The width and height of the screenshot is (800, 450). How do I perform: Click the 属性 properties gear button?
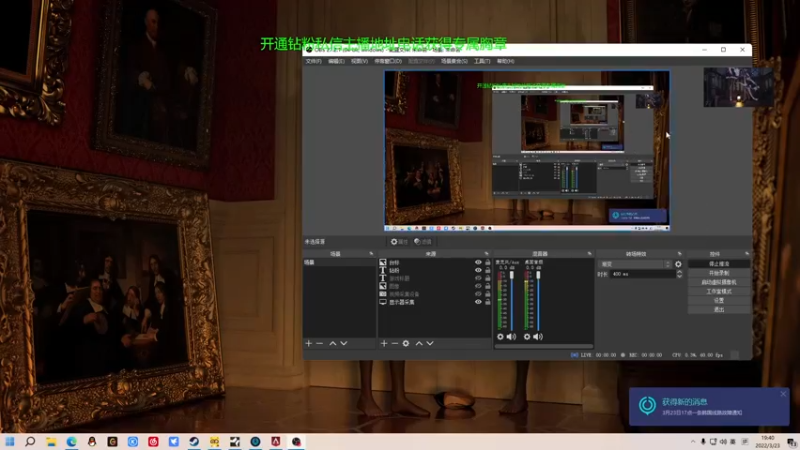399,242
